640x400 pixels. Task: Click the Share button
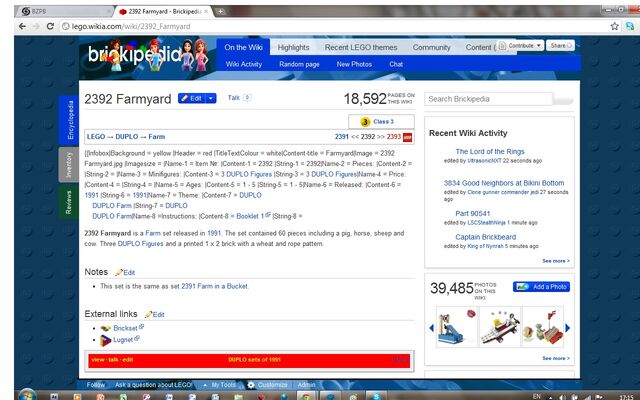point(561,45)
